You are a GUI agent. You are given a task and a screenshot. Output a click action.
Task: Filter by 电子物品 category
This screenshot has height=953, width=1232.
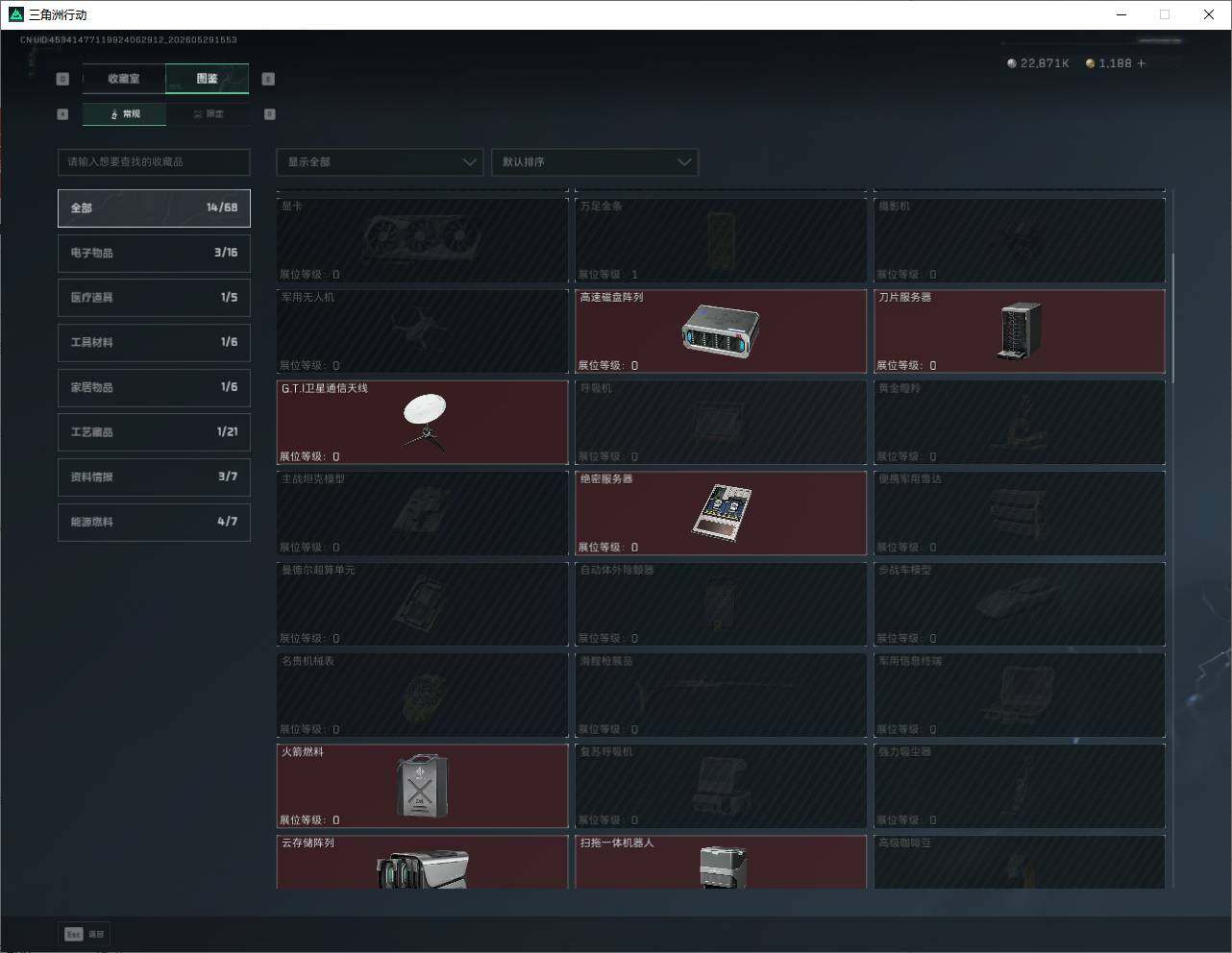(x=154, y=253)
